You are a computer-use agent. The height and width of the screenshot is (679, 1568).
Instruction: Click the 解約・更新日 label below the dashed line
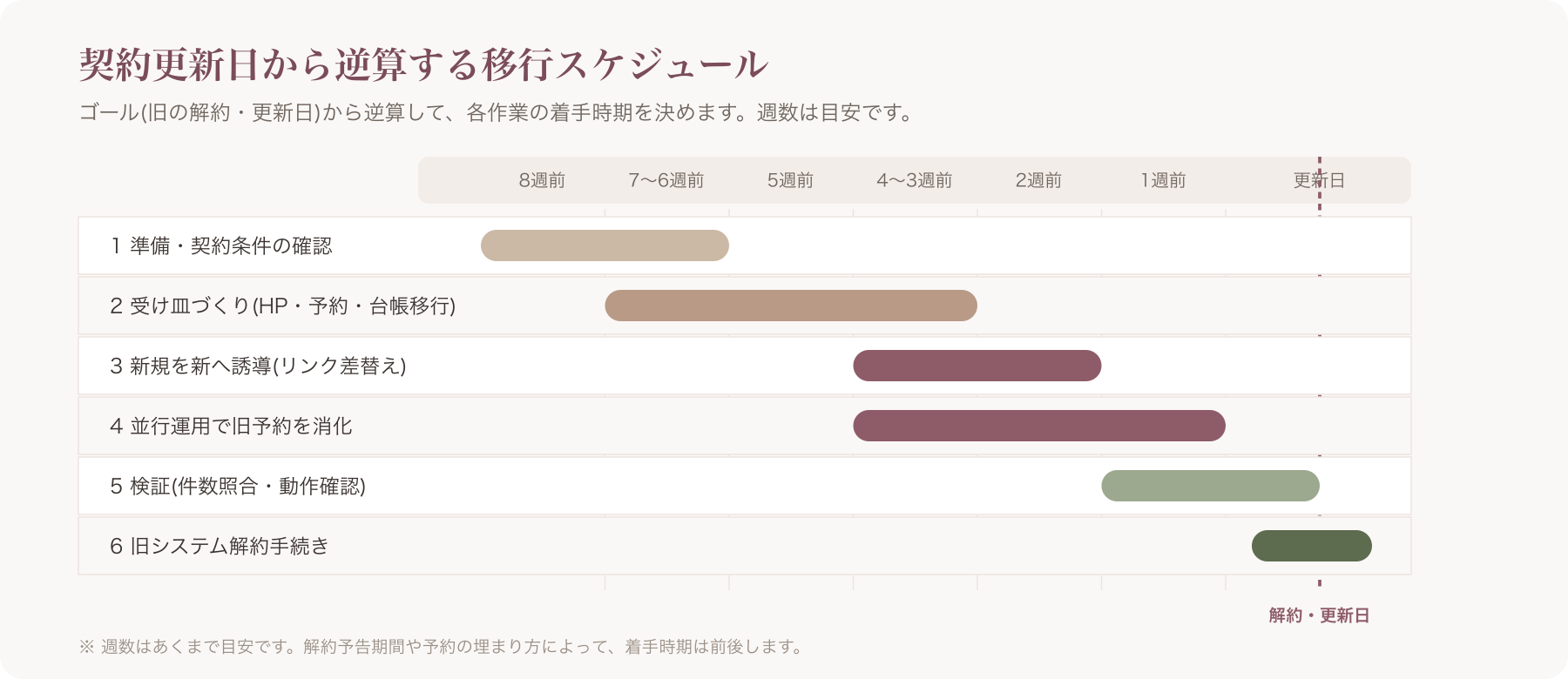[x=1319, y=615]
